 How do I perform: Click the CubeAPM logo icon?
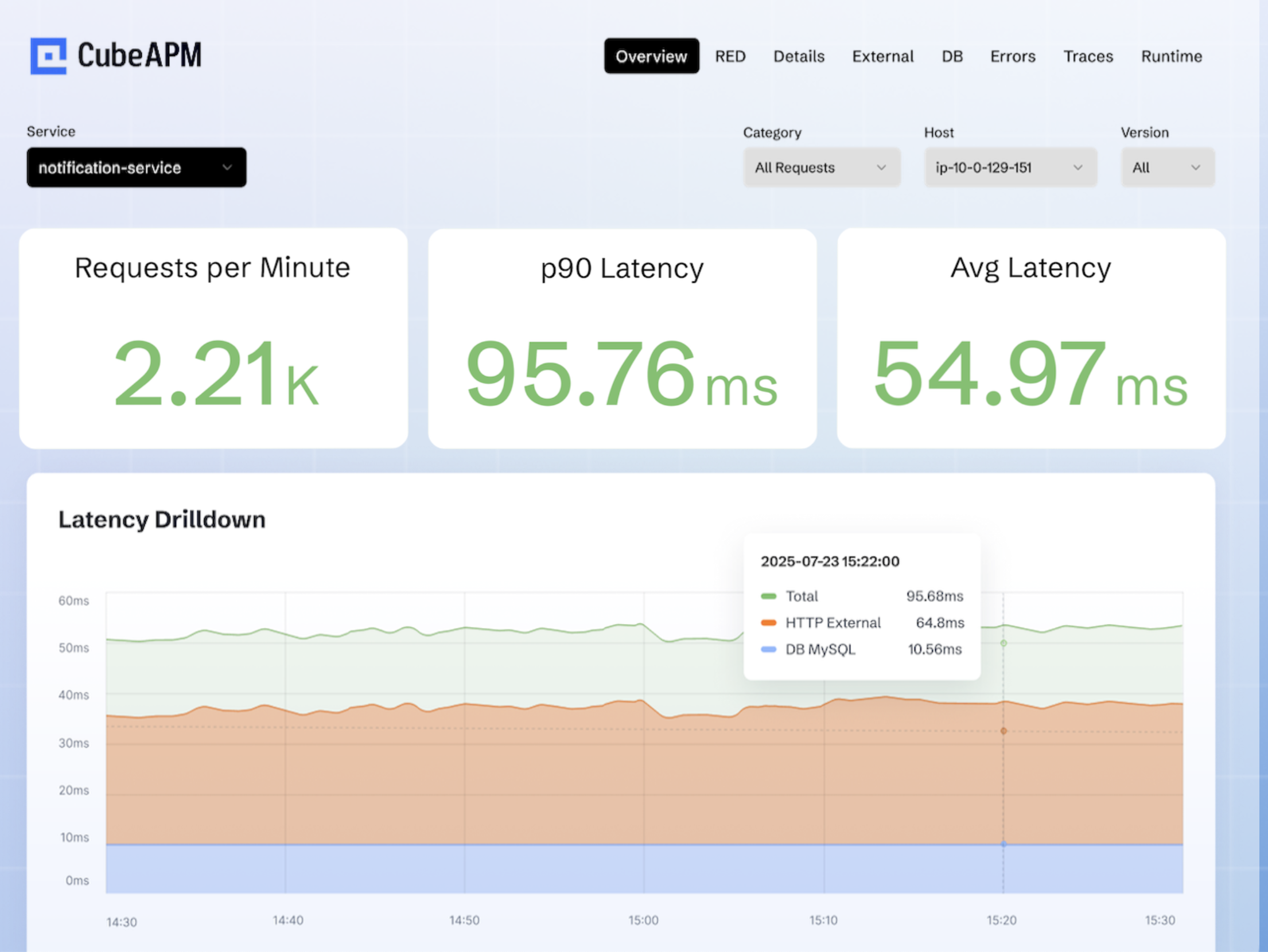48,56
